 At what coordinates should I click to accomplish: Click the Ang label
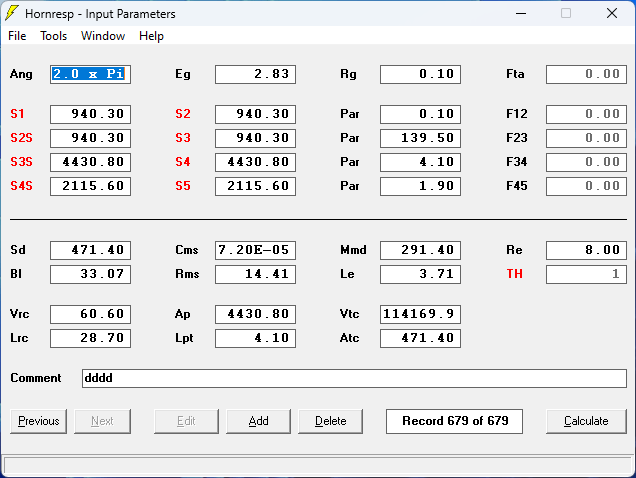21,74
